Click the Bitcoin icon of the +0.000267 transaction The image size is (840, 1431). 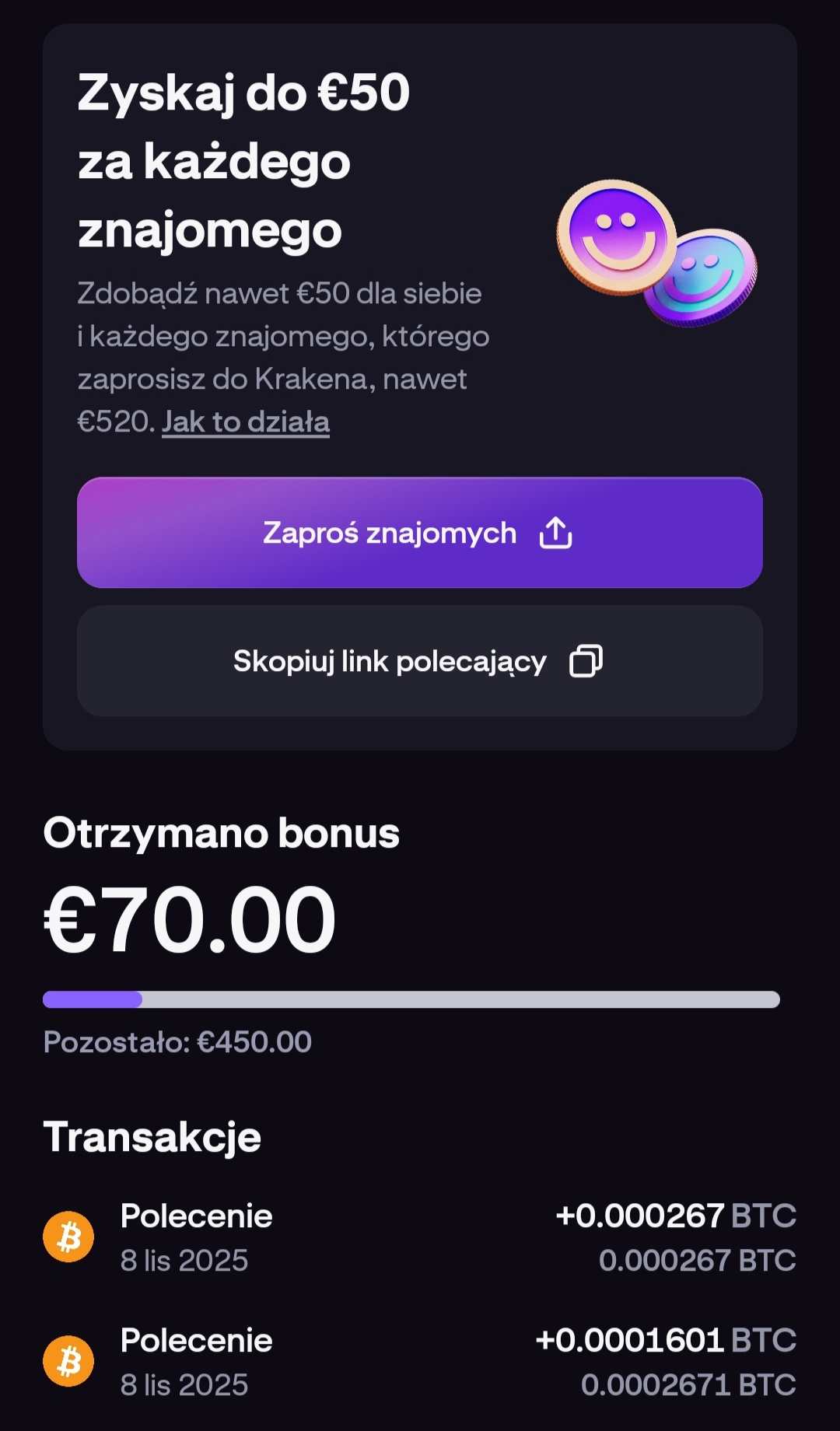[68, 1237]
